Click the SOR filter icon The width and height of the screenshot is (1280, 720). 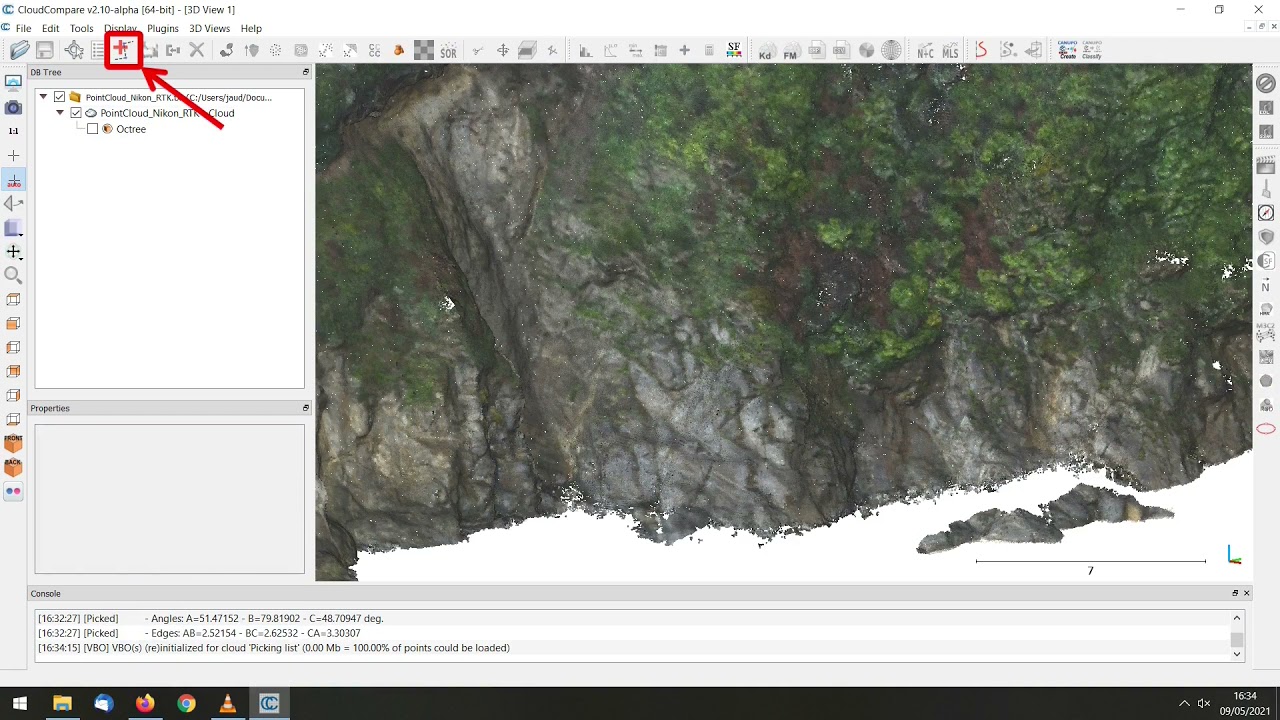(x=448, y=50)
